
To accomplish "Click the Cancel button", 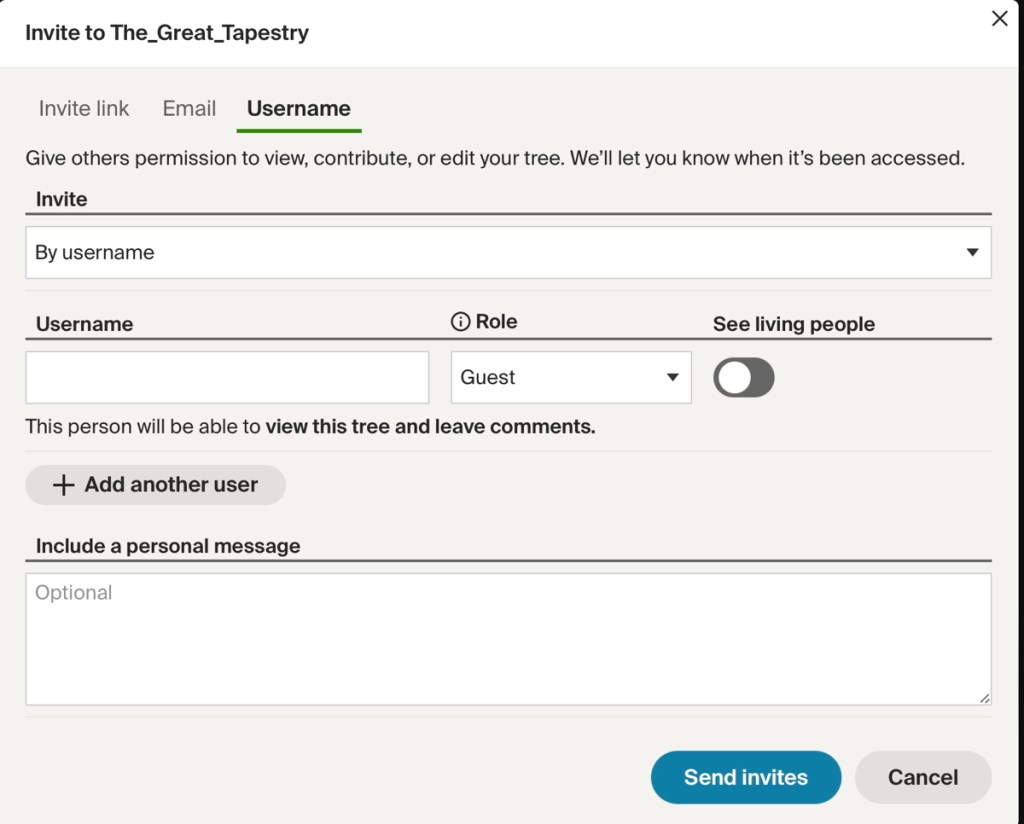I will tap(922, 778).
